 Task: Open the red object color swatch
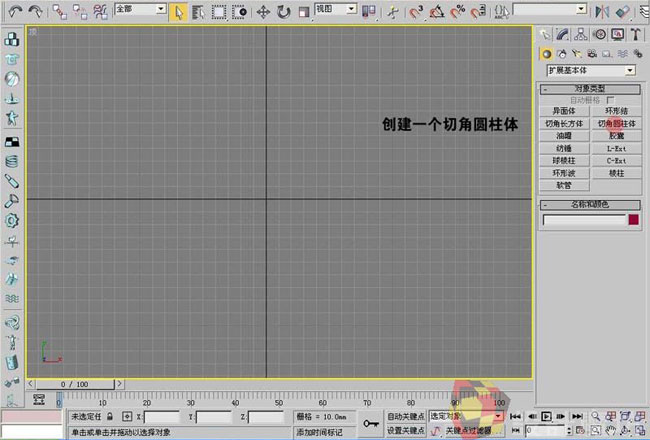pyautogui.click(x=633, y=219)
